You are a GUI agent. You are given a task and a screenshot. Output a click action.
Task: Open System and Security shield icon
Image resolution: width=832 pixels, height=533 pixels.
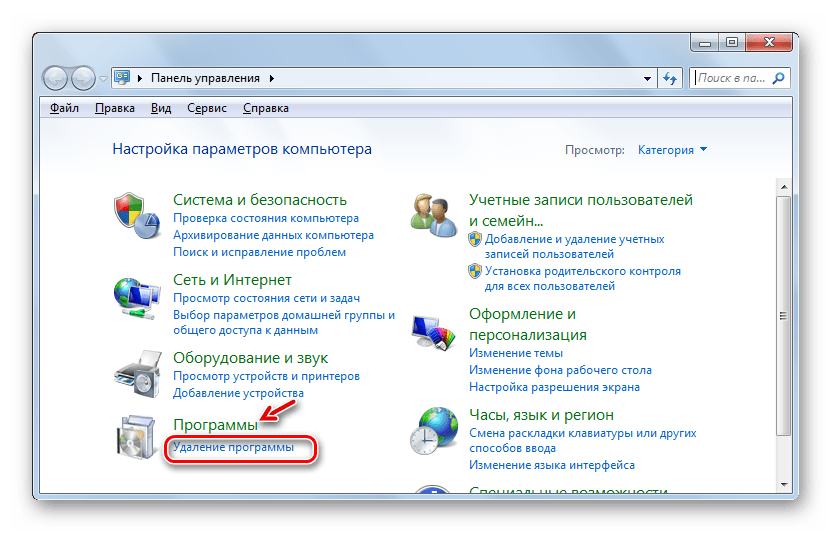click(x=136, y=216)
